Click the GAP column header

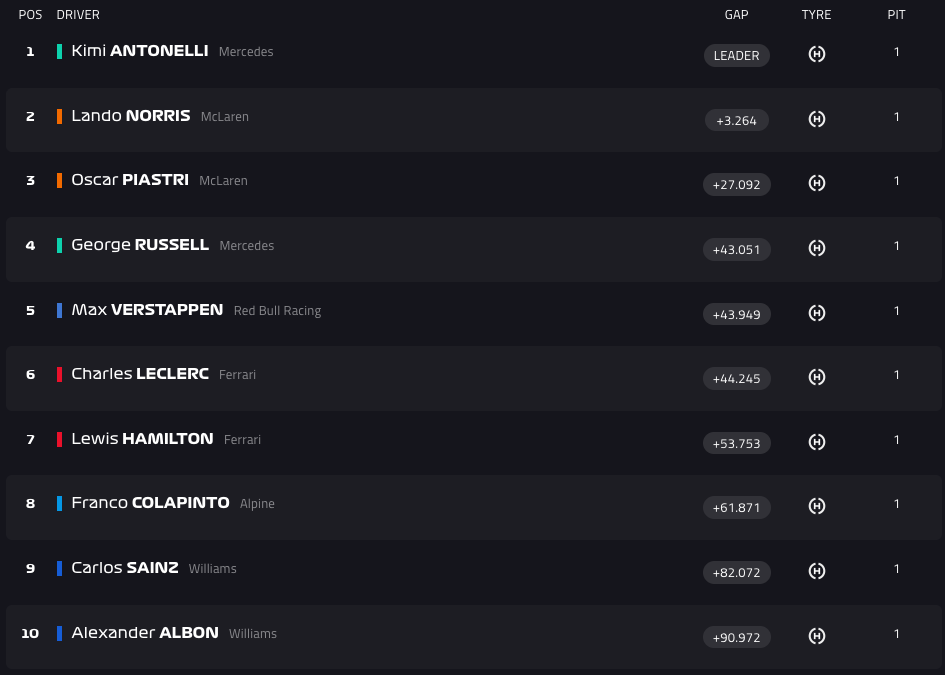pyautogui.click(x=736, y=14)
